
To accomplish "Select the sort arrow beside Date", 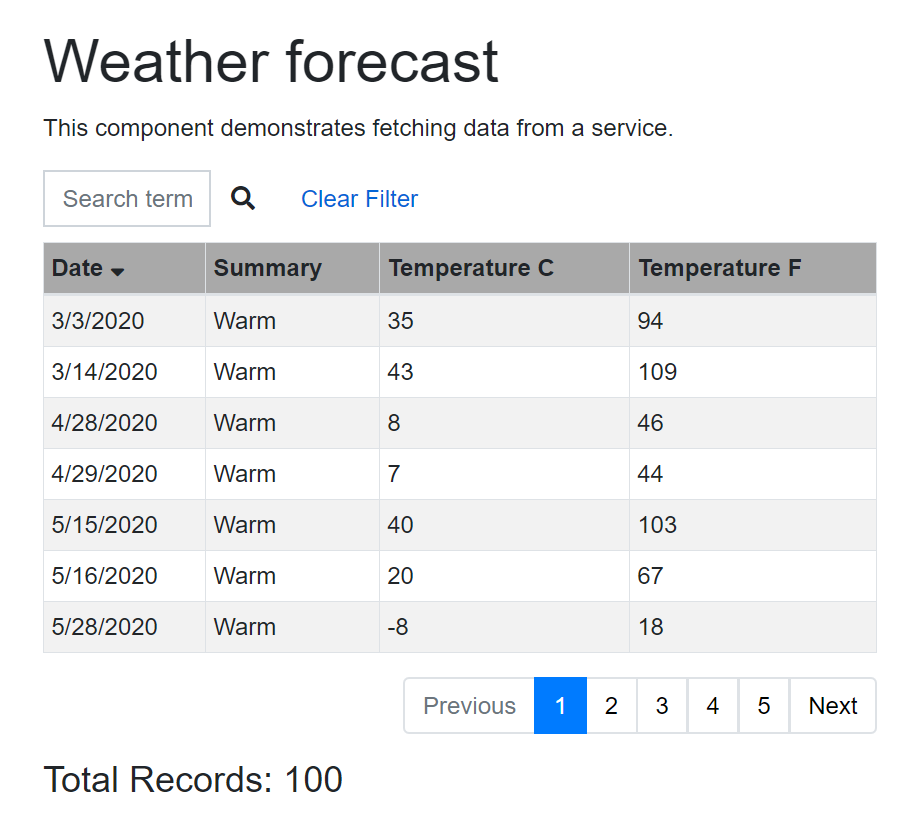I will (119, 271).
